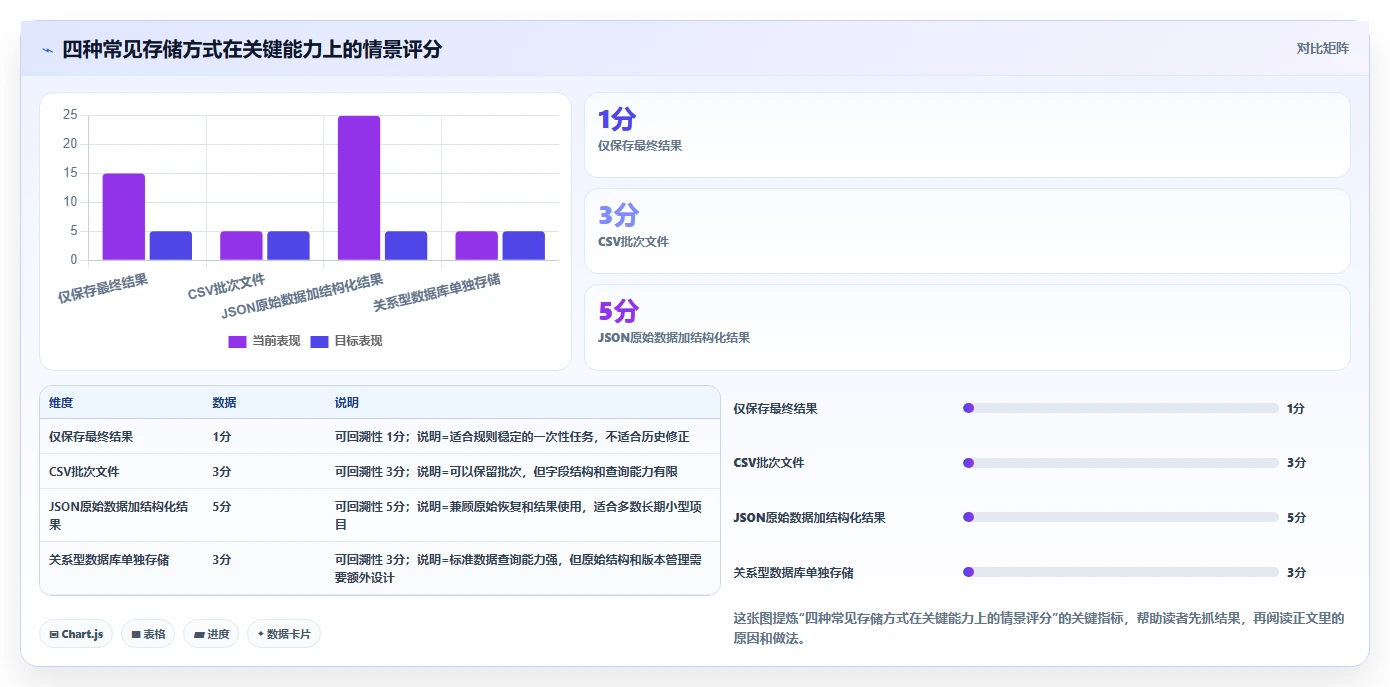Click the JSON原始数据加结构化结果 chart axis label
1390x687 pixels.
coord(303,296)
